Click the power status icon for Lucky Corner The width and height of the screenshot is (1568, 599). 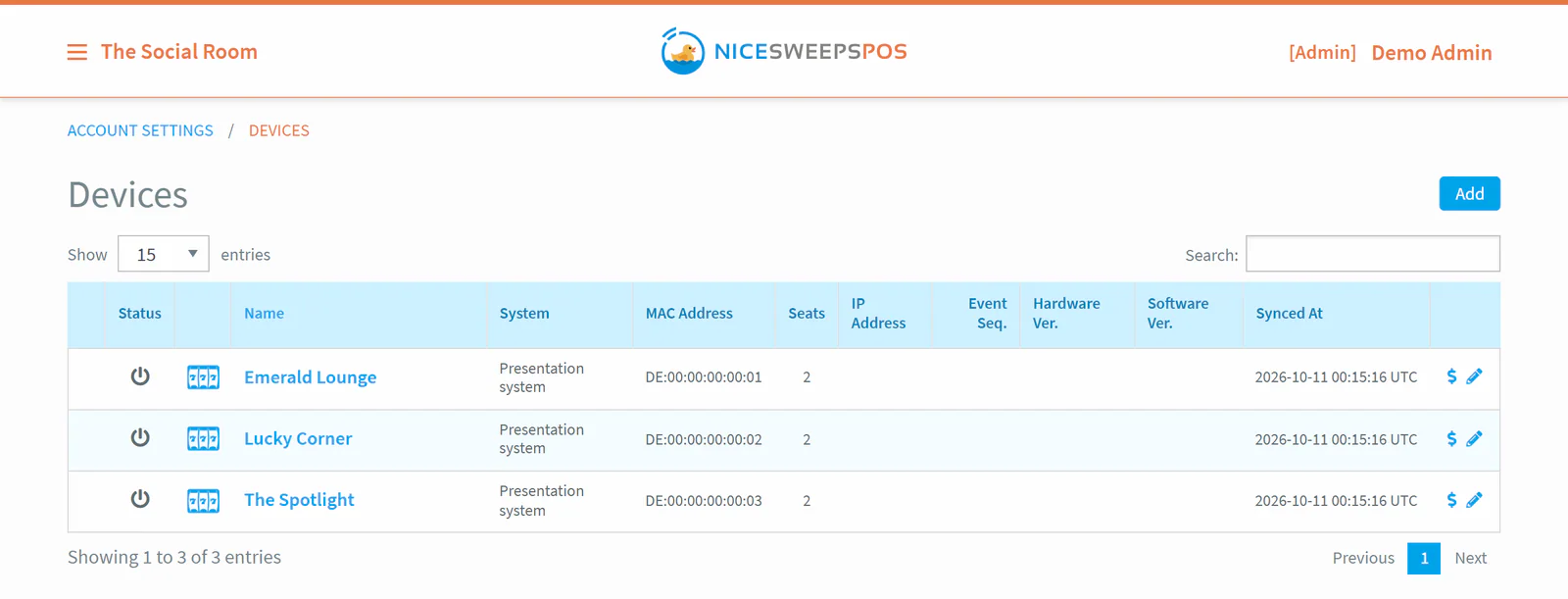click(x=140, y=437)
